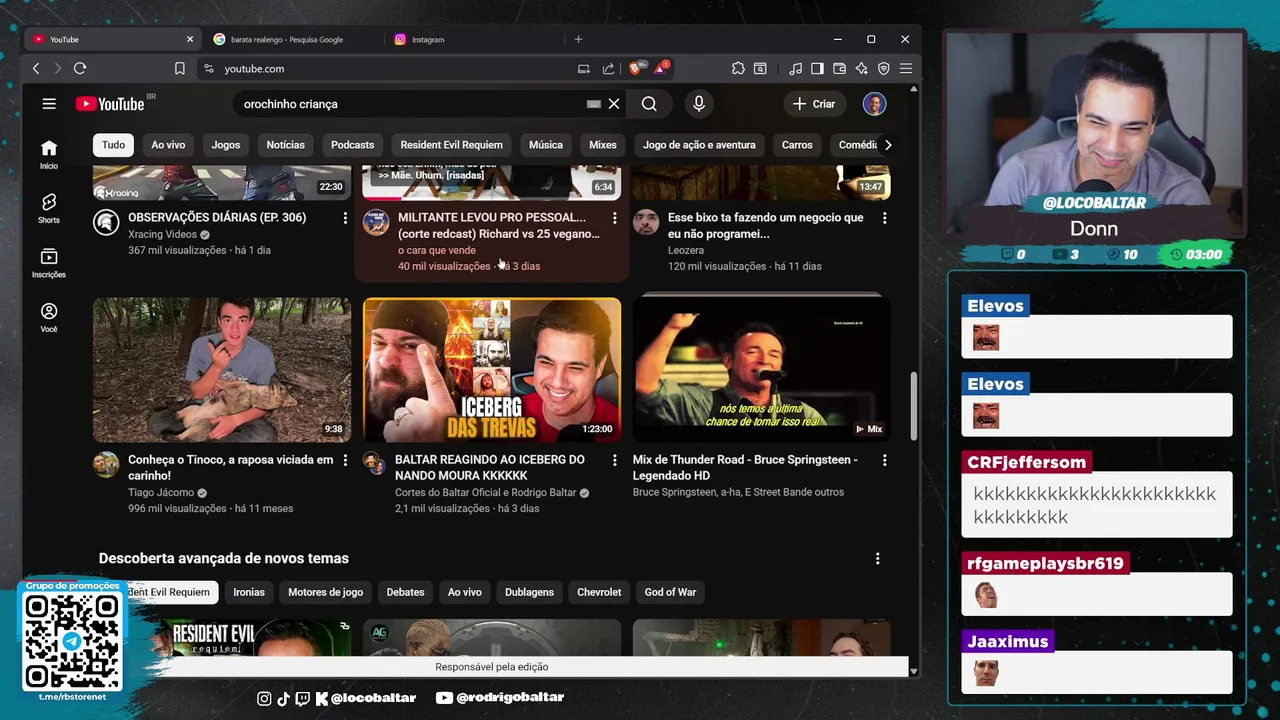Open Inscrições in the left sidebar
The width and height of the screenshot is (1280, 720).
[x=49, y=263]
